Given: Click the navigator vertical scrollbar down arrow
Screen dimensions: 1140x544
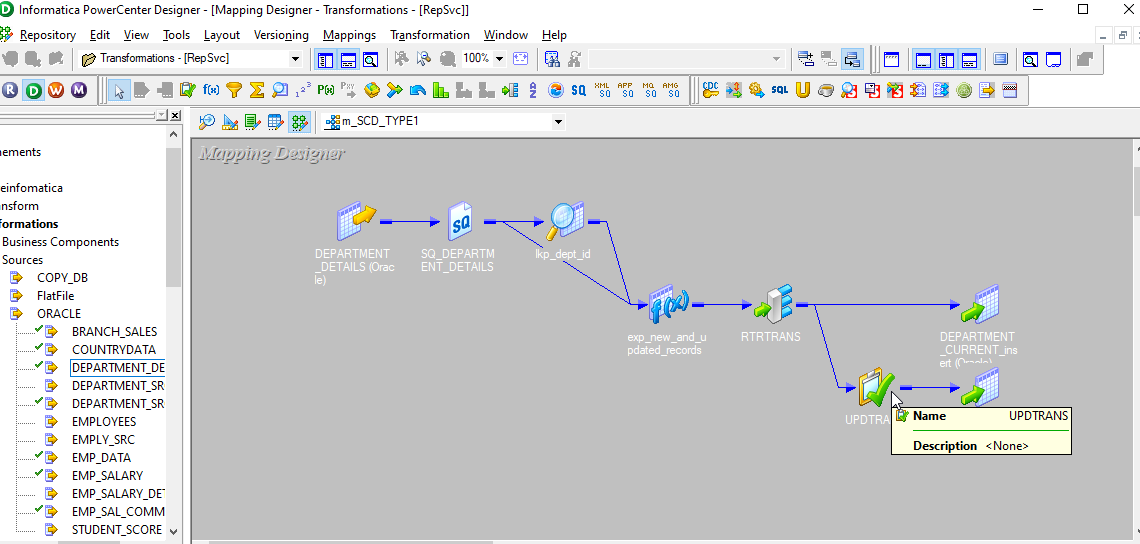Looking at the screenshot, I should [x=174, y=532].
